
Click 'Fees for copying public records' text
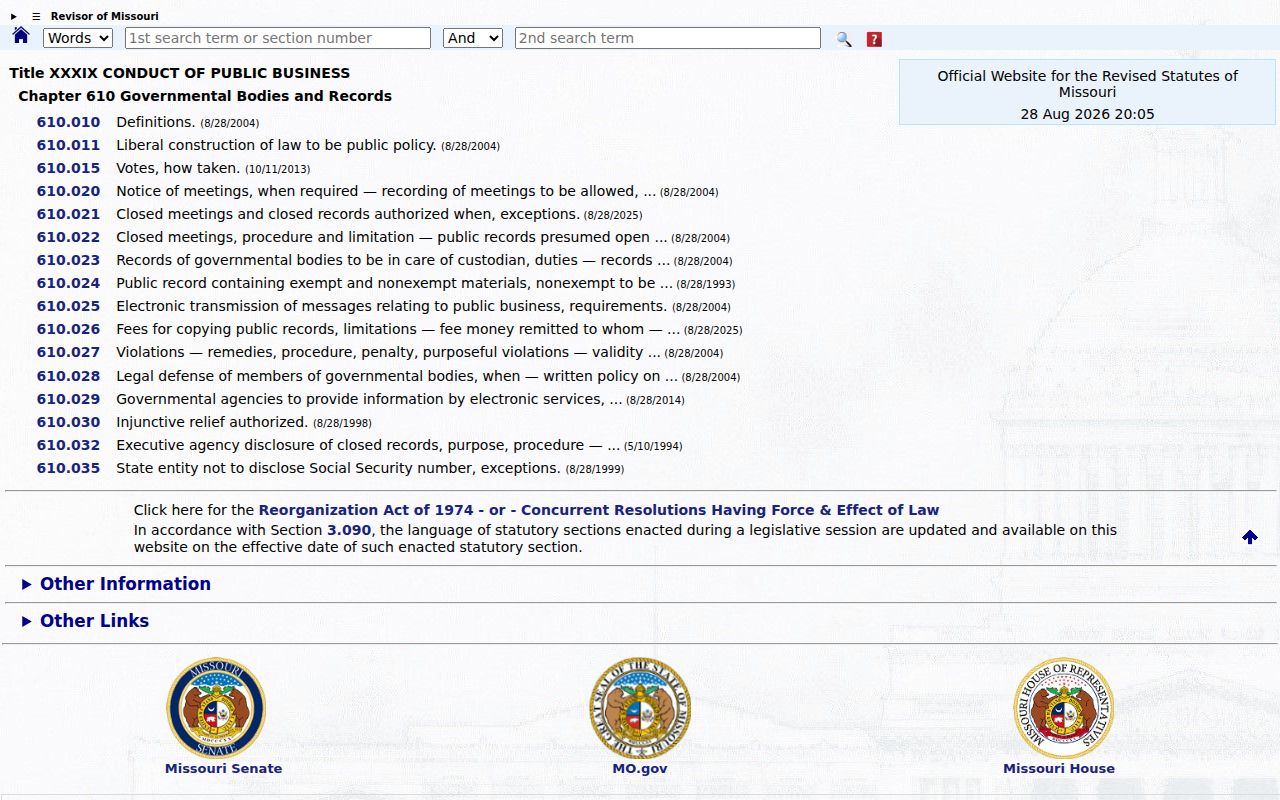pos(234,329)
